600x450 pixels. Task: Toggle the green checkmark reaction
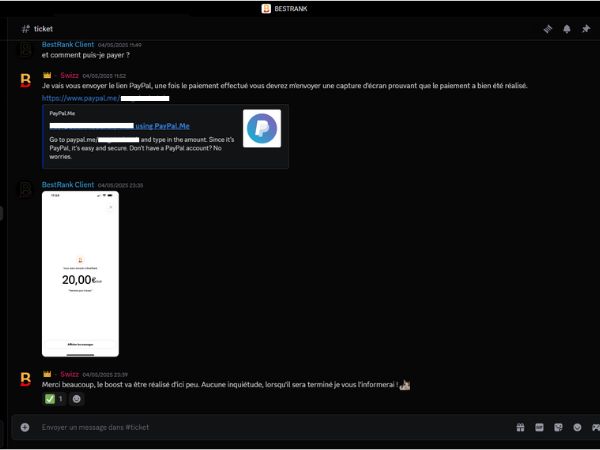pos(54,399)
